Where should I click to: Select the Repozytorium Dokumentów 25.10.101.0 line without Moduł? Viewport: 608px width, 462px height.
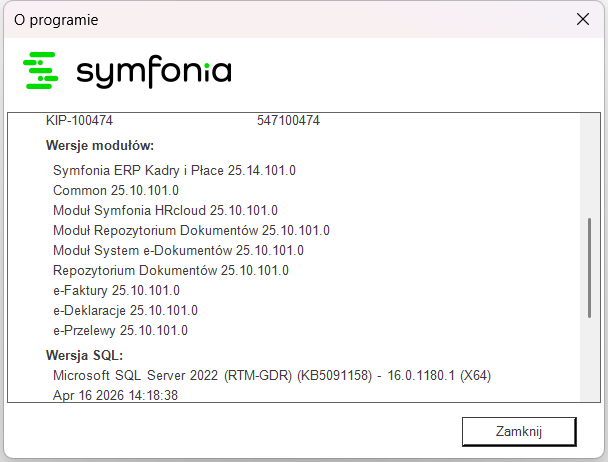171,270
